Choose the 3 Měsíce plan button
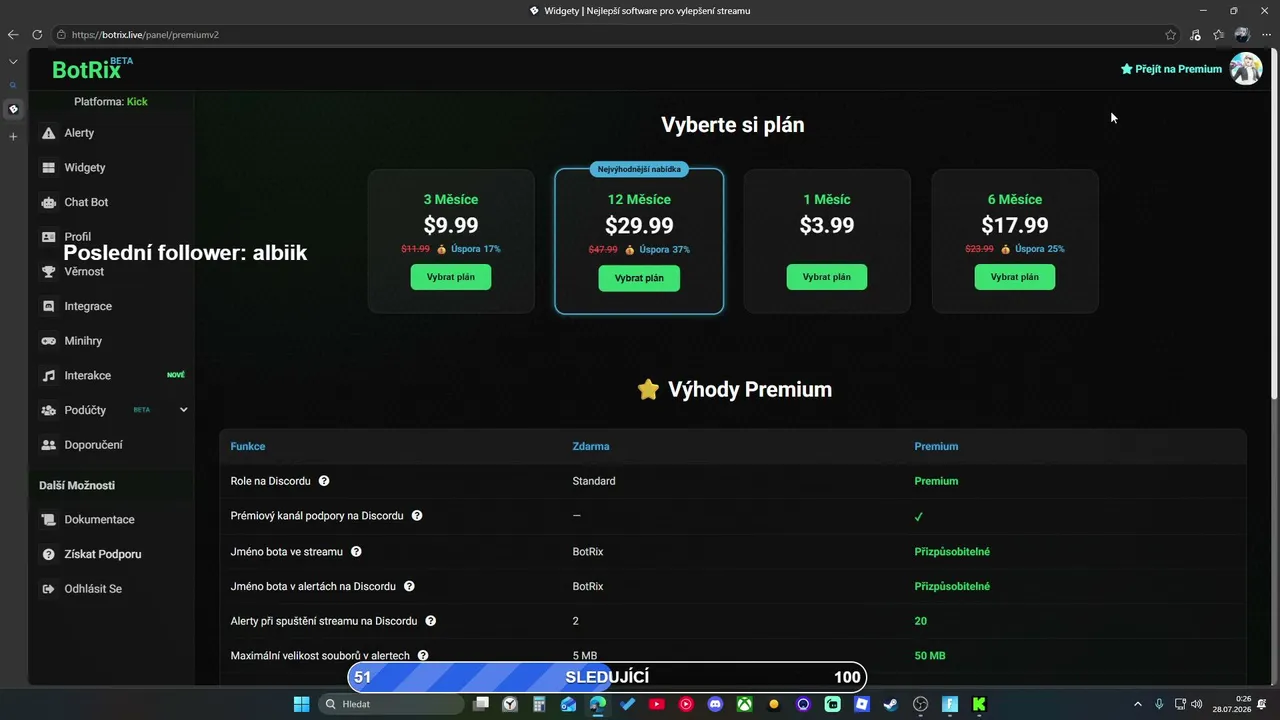The height and width of the screenshot is (720, 1280). [451, 277]
